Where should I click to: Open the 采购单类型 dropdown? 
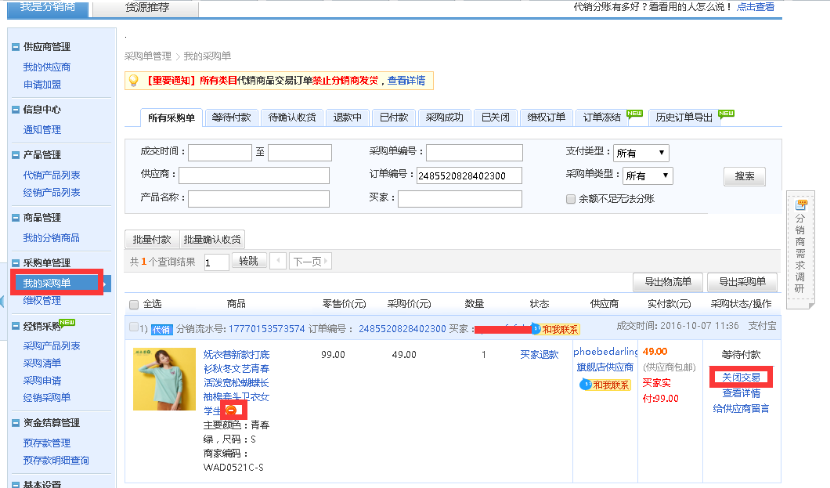[648, 176]
